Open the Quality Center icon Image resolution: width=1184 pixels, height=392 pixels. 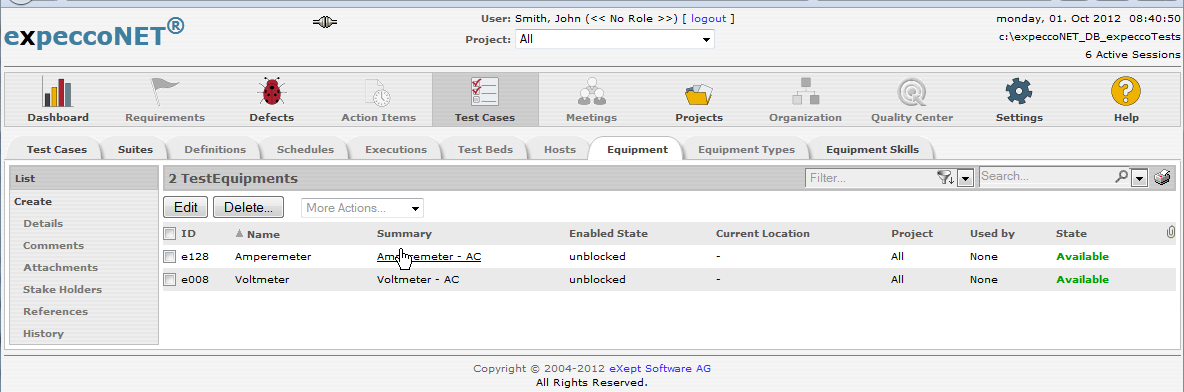911,92
